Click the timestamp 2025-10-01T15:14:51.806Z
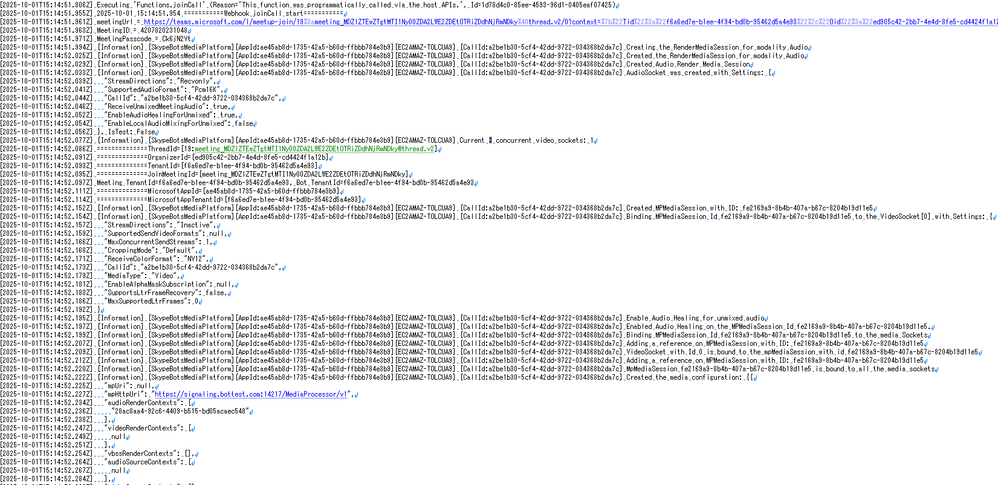 [46, 4]
